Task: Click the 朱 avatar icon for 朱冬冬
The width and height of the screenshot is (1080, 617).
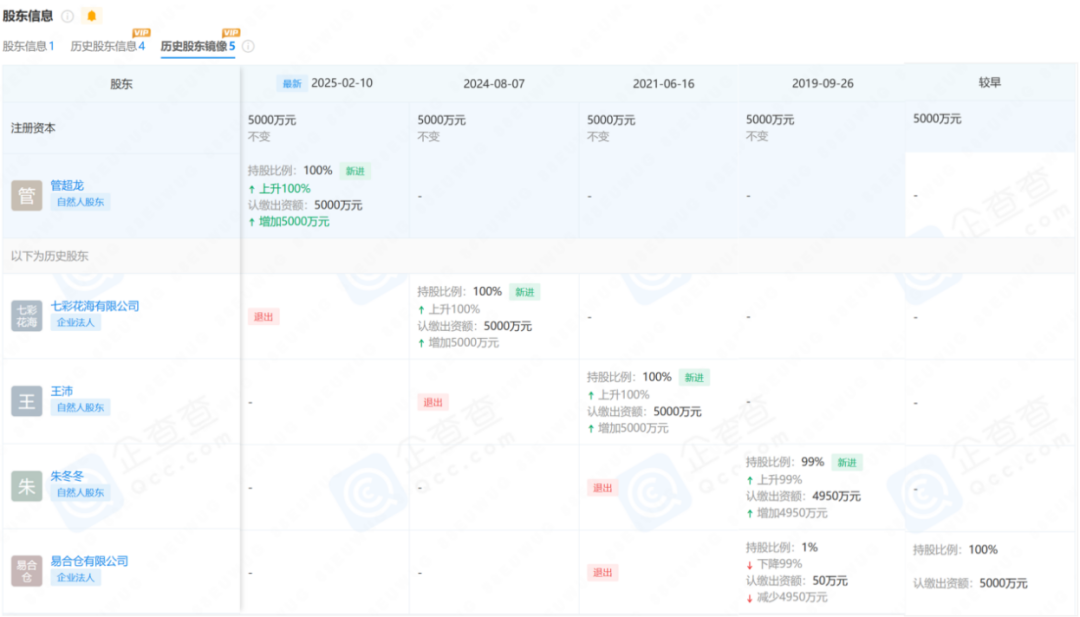Action: (x=27, y=486)
